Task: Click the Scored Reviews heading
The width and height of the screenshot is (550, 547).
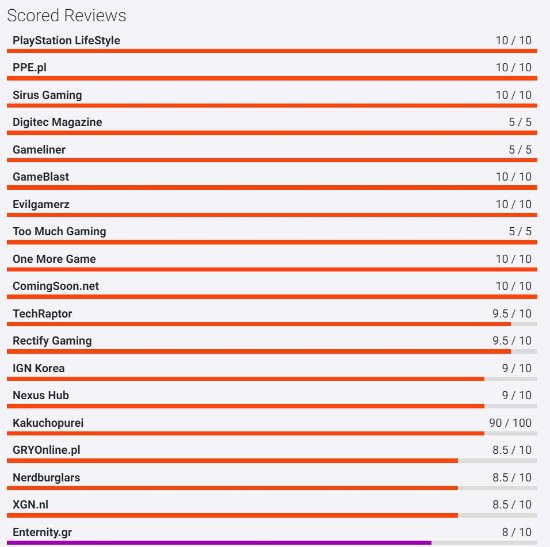Action: tap(67, 15)
